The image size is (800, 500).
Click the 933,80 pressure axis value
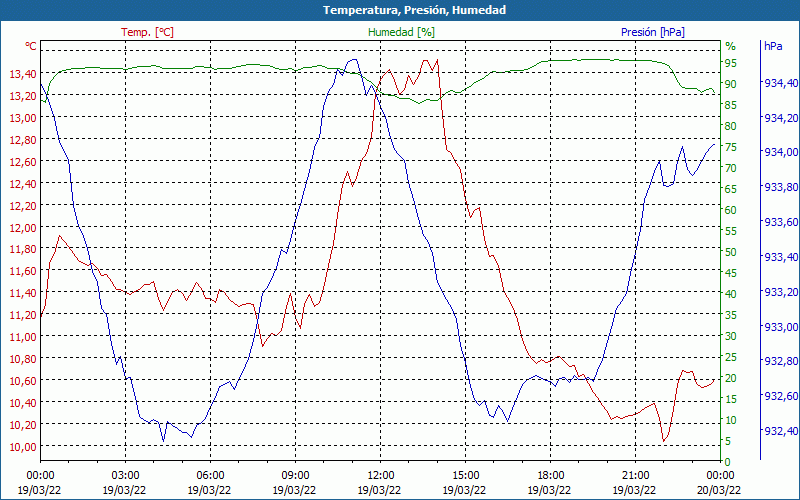coord(780,187)
